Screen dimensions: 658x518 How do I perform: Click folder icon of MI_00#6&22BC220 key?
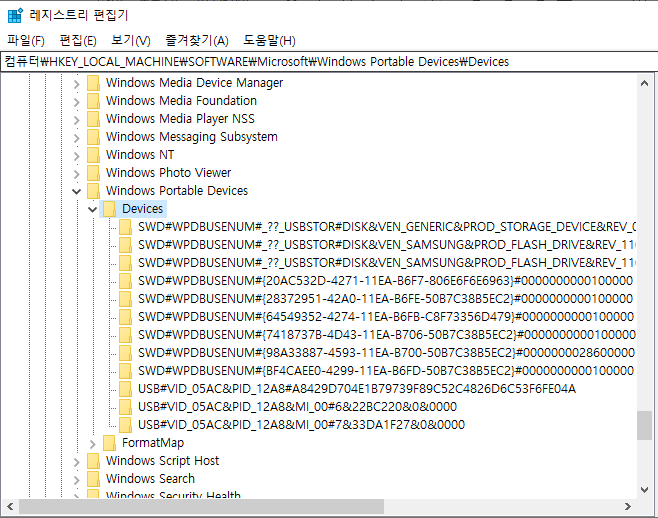(125, 407)
